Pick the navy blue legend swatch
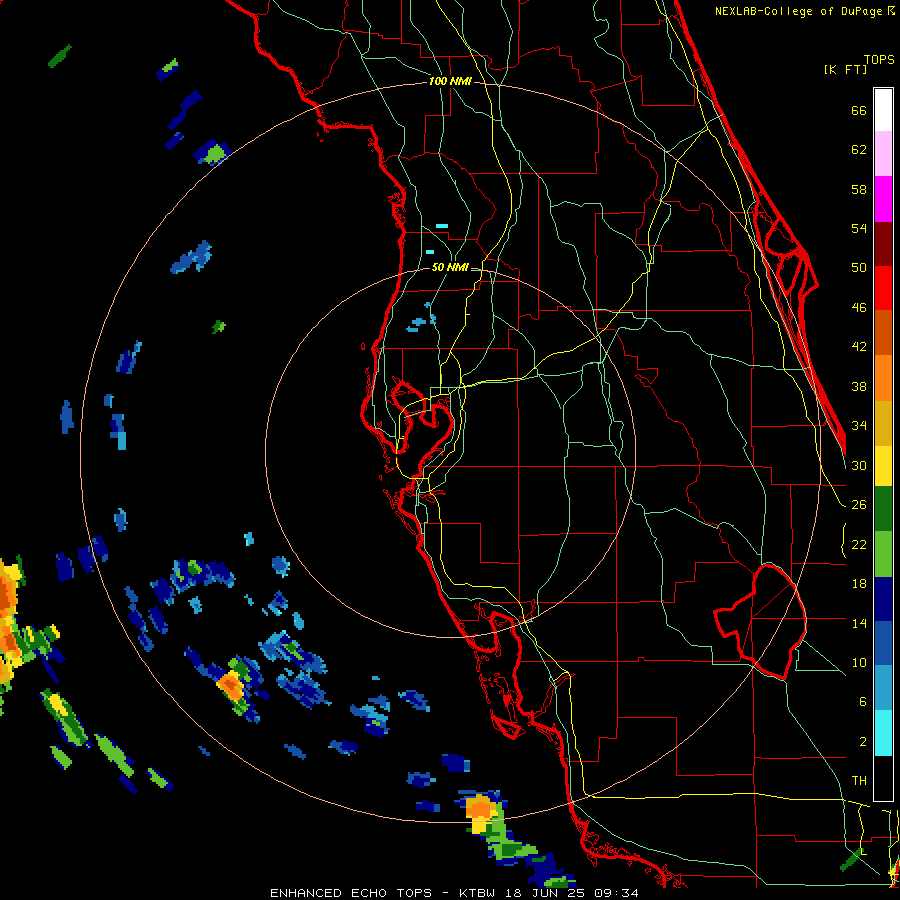900x900 pixels. click(x=883, y=599)
